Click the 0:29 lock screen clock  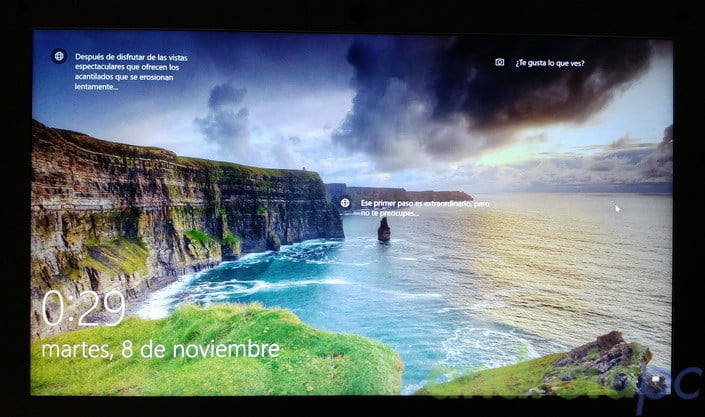click(83, 309)
